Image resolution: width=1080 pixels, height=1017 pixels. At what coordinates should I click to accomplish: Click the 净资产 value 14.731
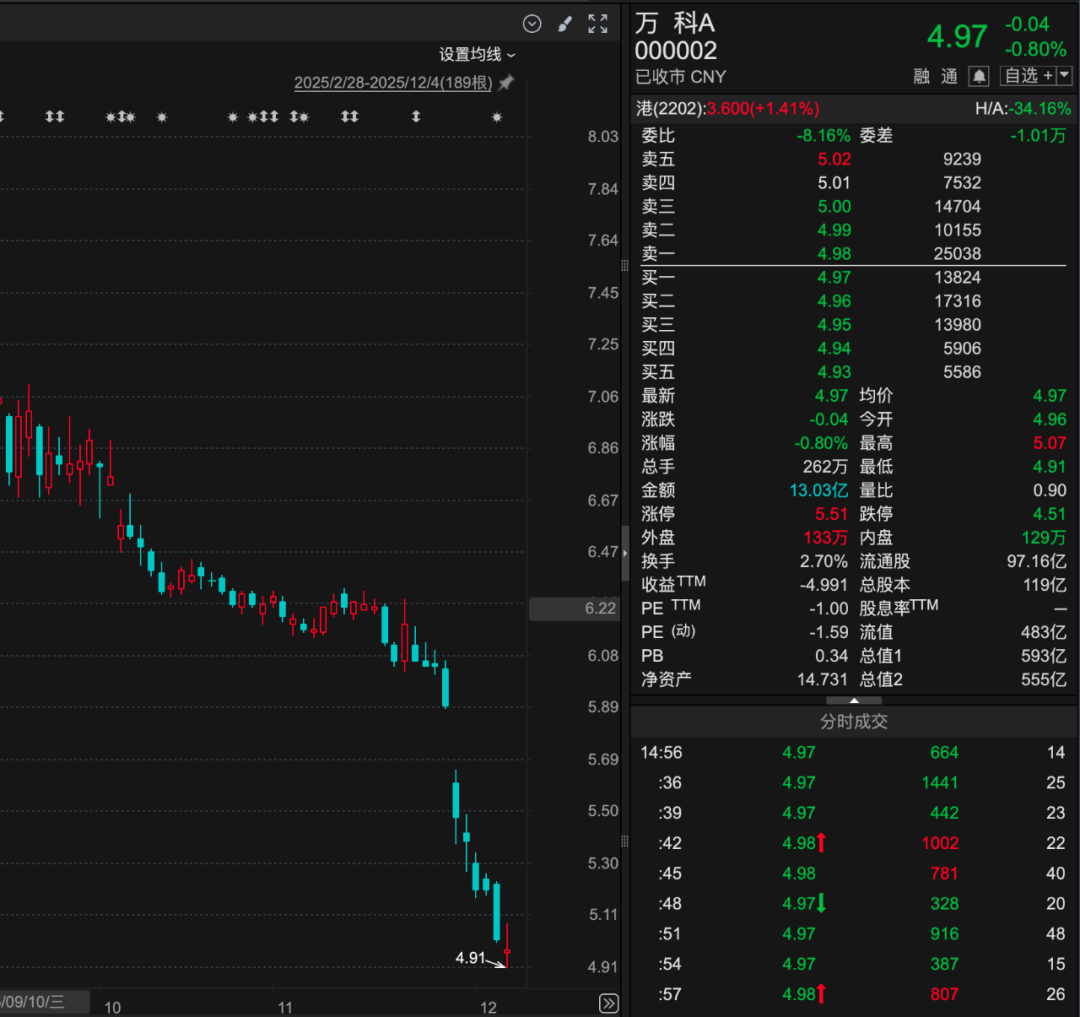click(822, 680)
